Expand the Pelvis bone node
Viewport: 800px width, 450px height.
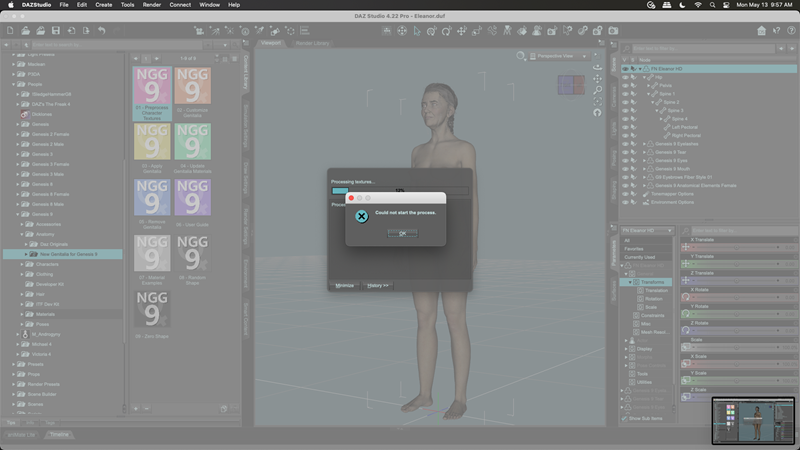[648, 86]
